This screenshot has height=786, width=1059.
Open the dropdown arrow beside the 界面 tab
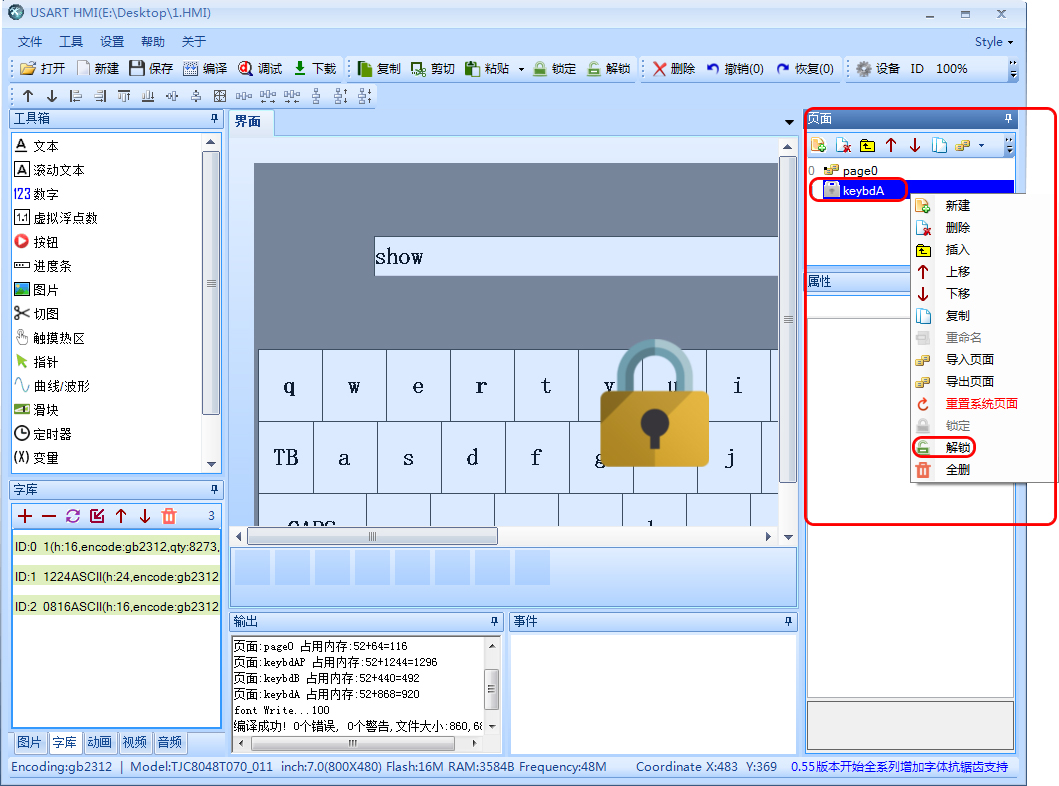(x=789, y=122)
